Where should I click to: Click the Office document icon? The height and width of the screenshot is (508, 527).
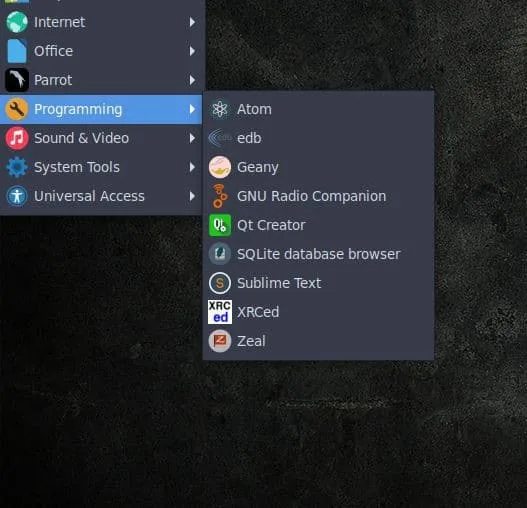pyautogui.click(x=17, y=51)
